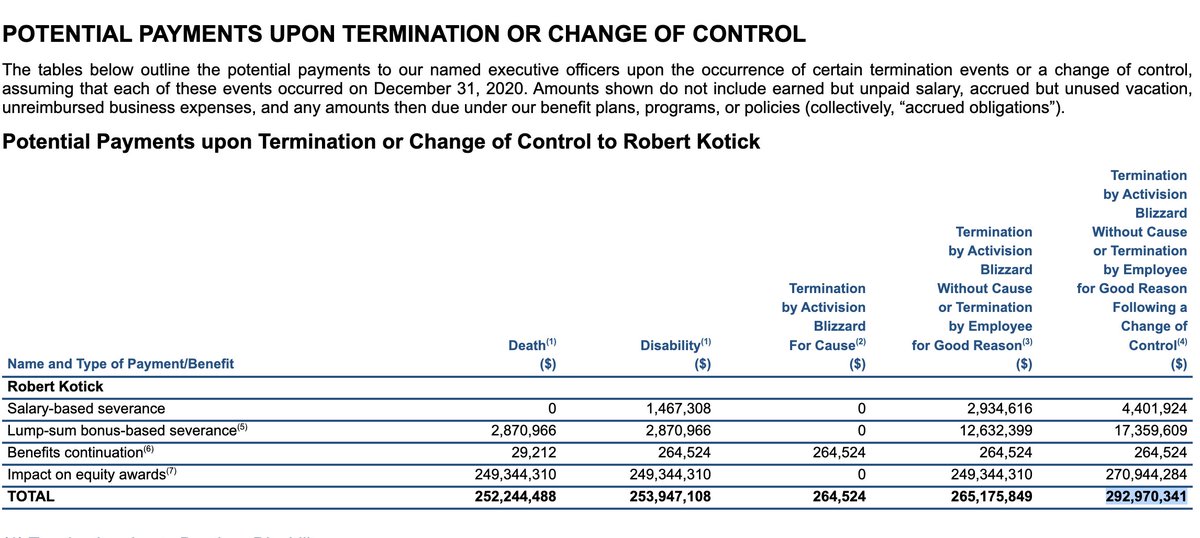Select the Salary-based severance row label
Image resolution: width=1200 pixels, height=538 pixels.
pos(86,408)
